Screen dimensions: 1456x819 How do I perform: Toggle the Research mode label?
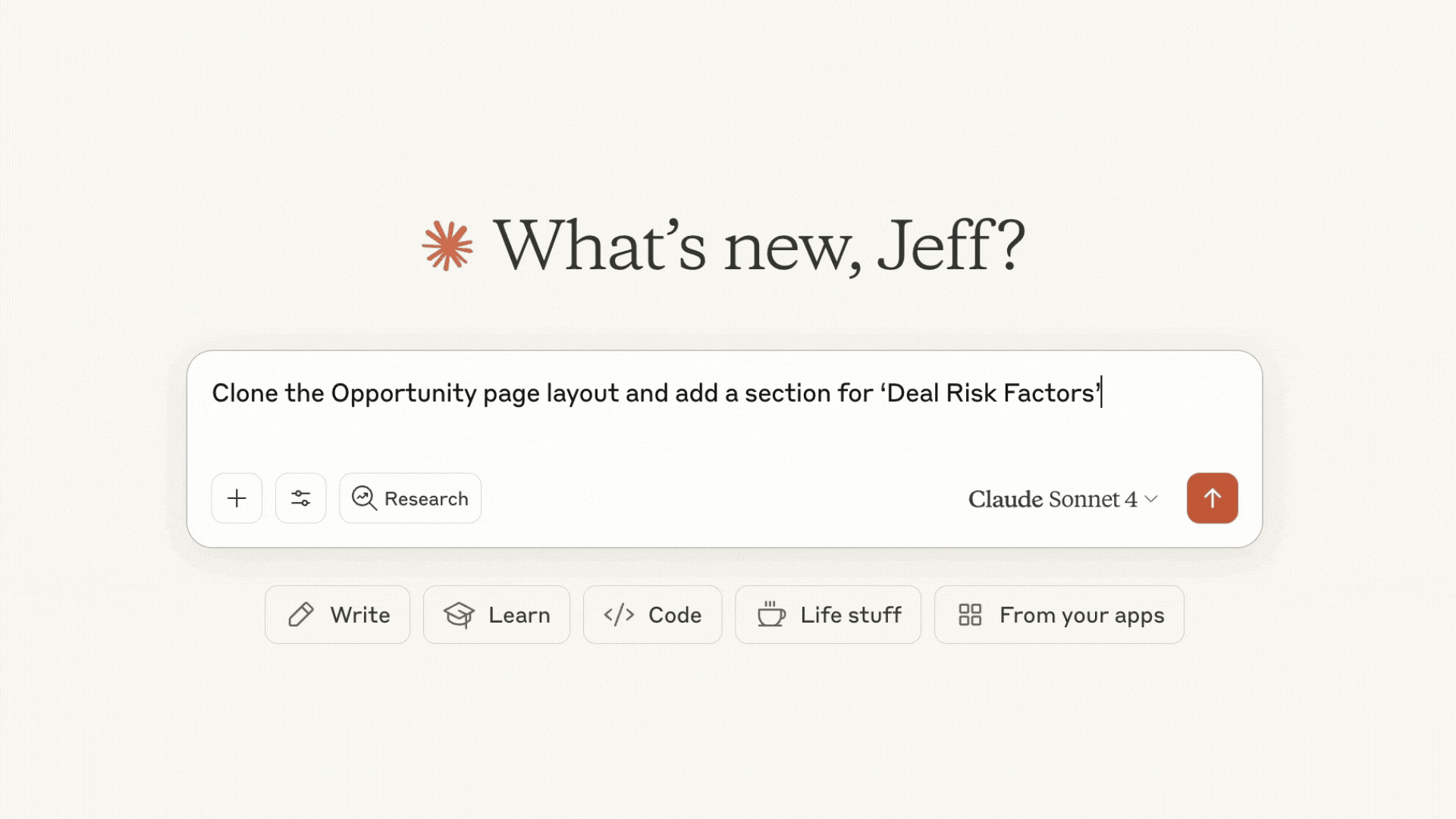(426, 499)
